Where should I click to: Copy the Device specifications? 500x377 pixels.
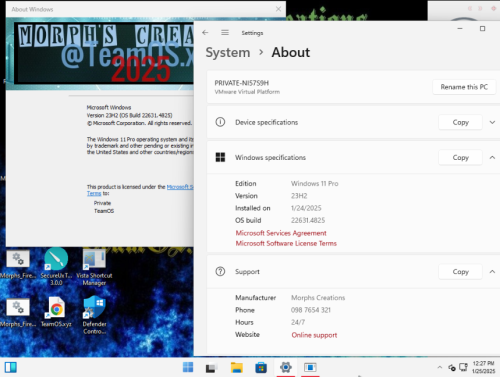coord(460,122)
